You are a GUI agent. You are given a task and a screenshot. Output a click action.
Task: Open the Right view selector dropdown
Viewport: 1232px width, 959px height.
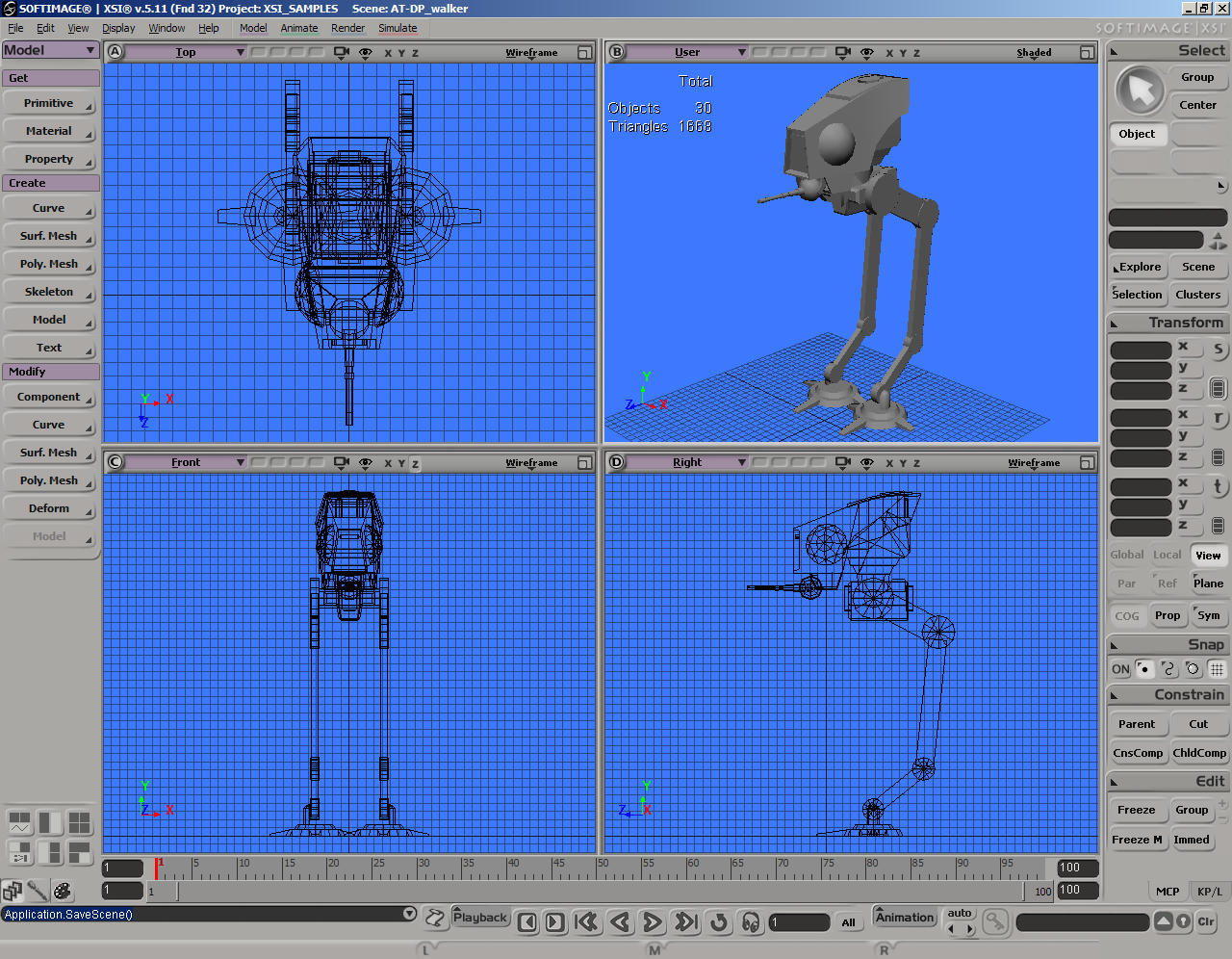[x=687, y=463]
